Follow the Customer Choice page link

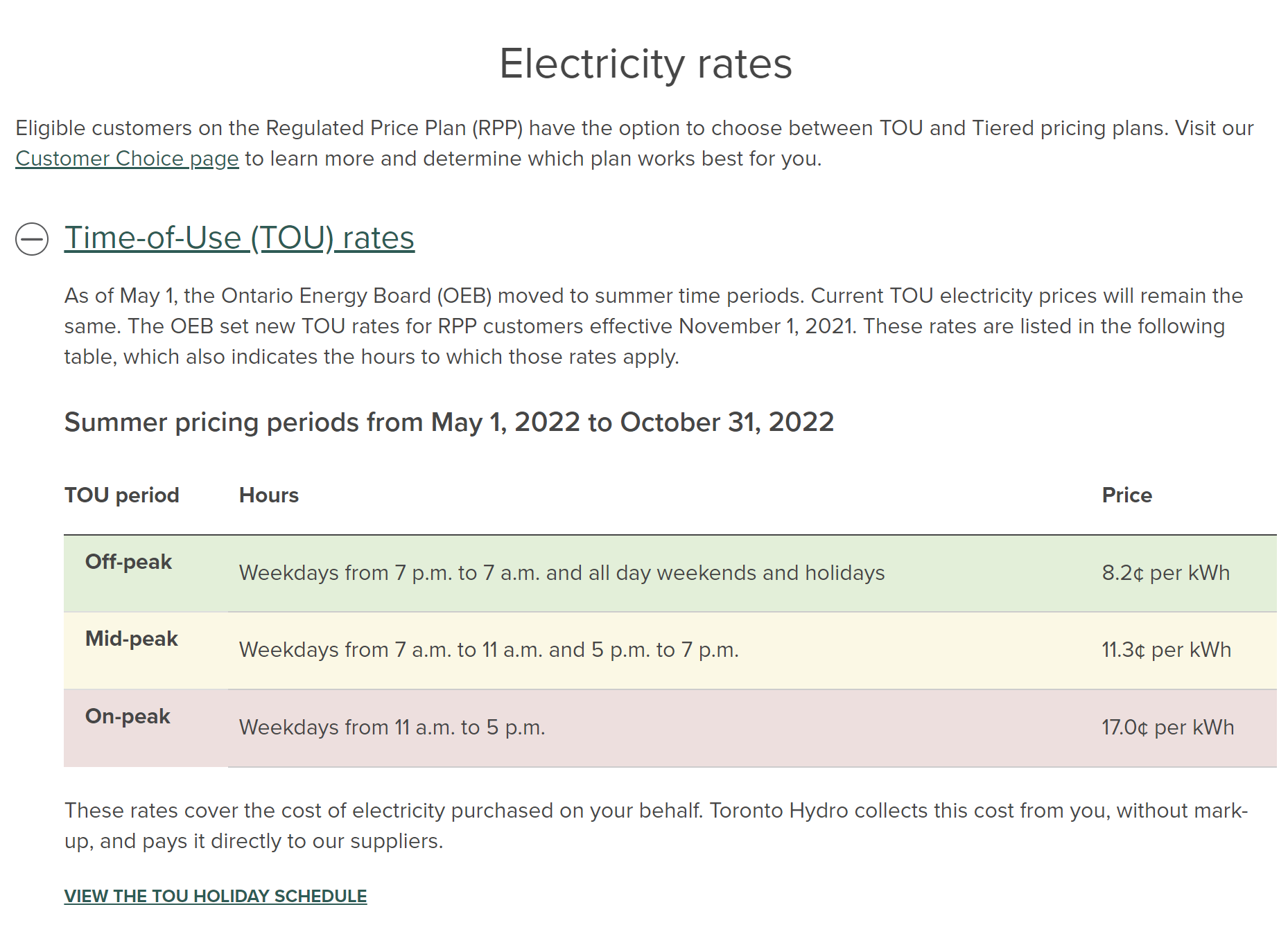(127, 159)
